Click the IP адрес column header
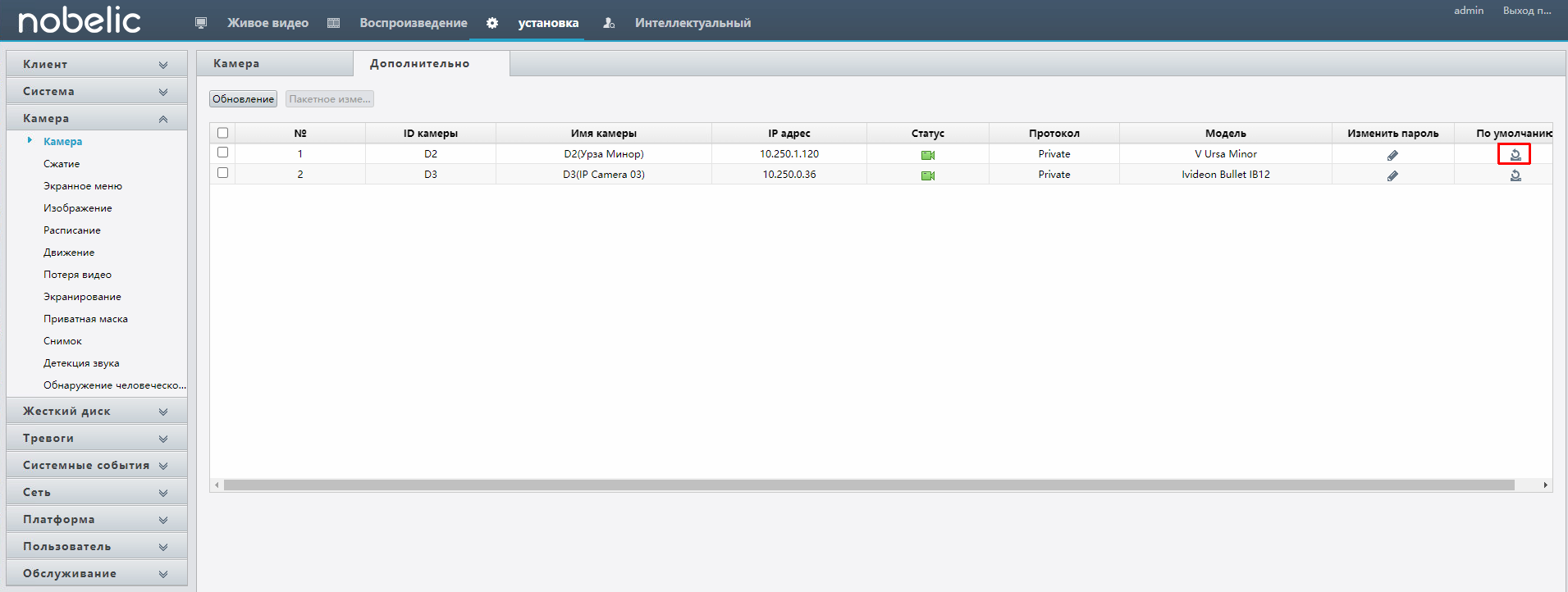This screenshot has width=1568, height=592. point(789,133)
